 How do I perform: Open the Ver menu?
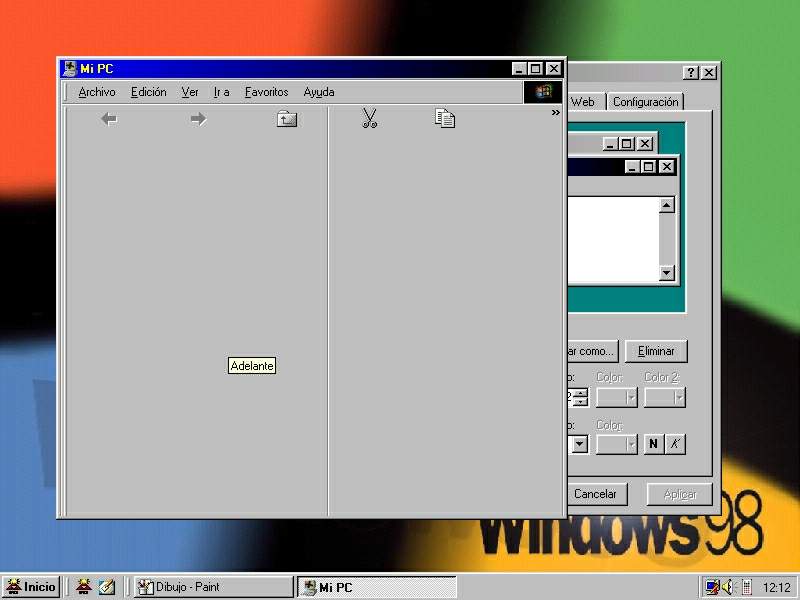click(x=190, y=92)
